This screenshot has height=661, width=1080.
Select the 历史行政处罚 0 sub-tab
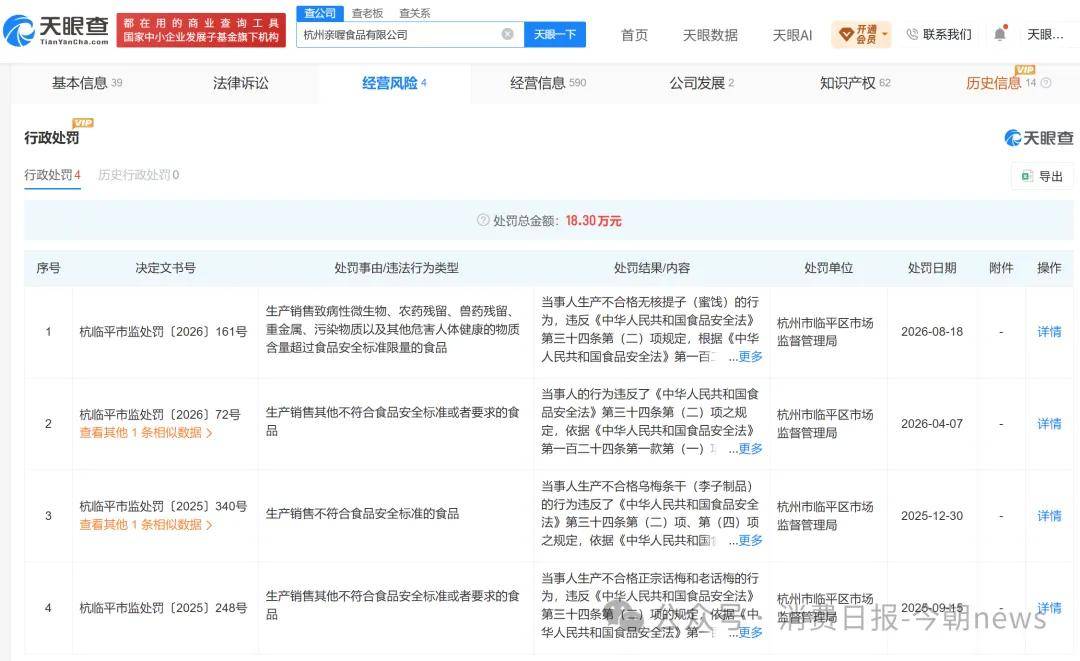coord(138,175)
